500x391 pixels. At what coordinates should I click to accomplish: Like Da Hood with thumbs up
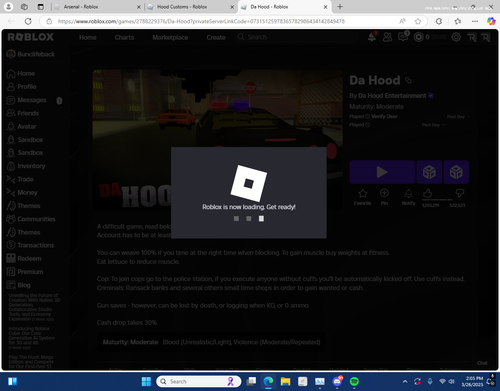428,193
